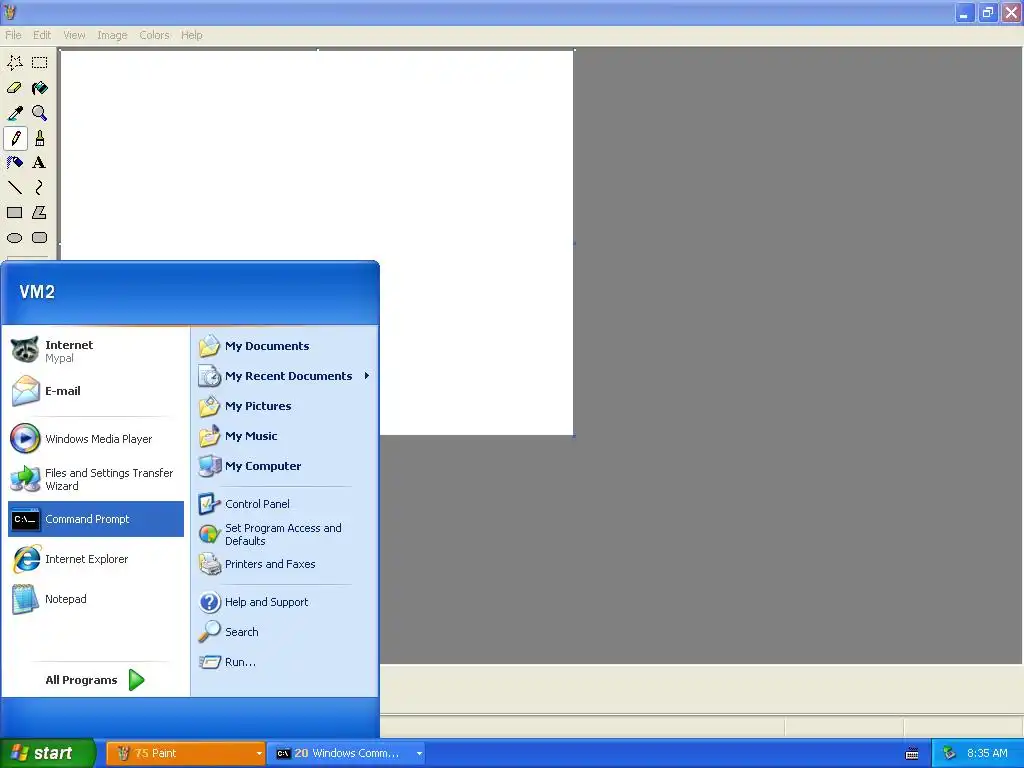Open My Music folder

[x=285, y=436]
